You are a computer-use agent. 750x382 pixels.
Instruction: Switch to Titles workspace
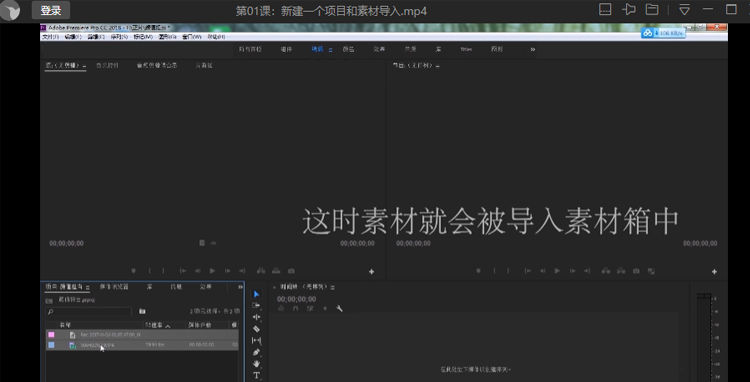click(x=466, y=49)
